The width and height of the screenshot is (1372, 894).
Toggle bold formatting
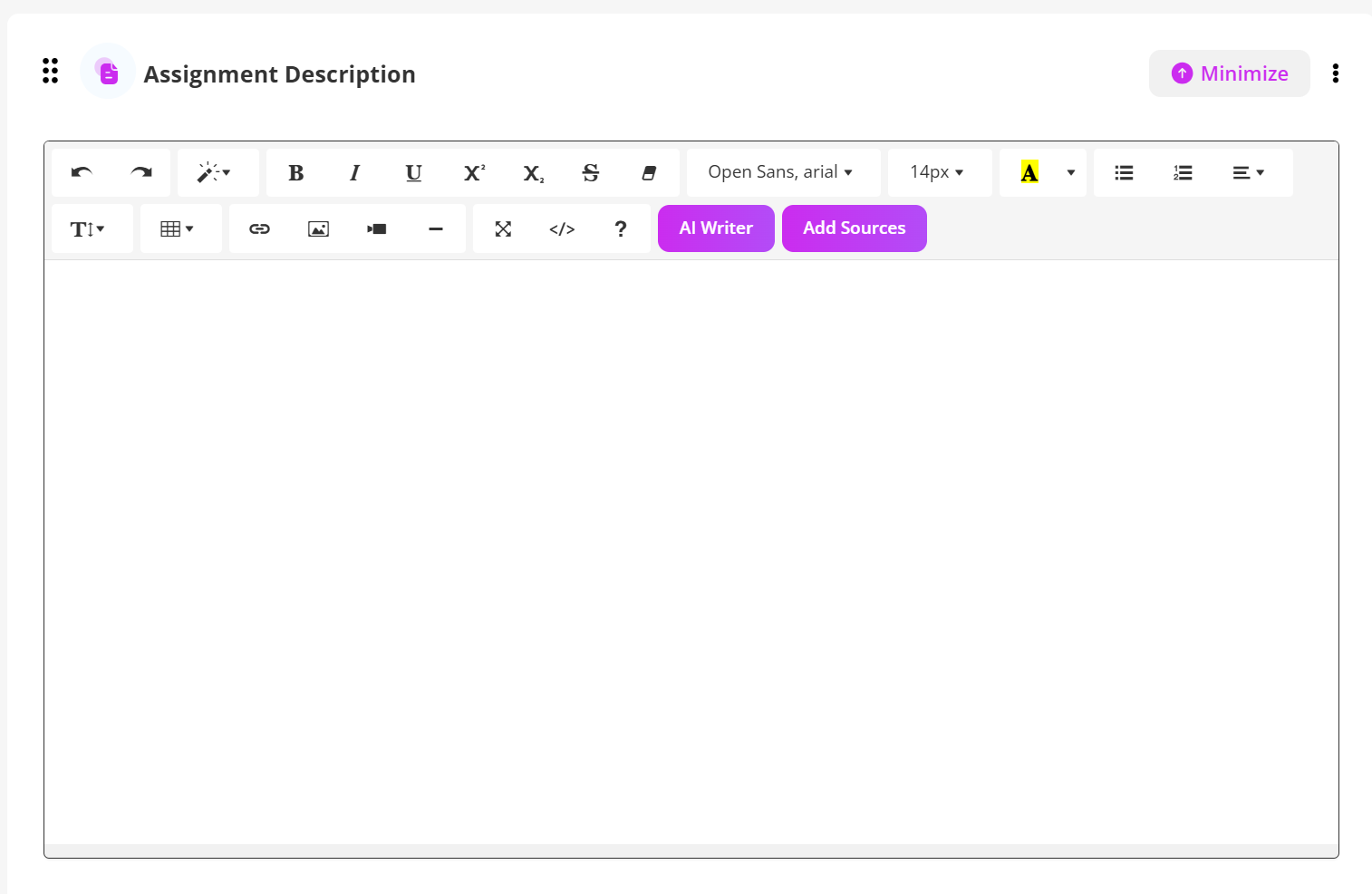[x=296, y=172]
